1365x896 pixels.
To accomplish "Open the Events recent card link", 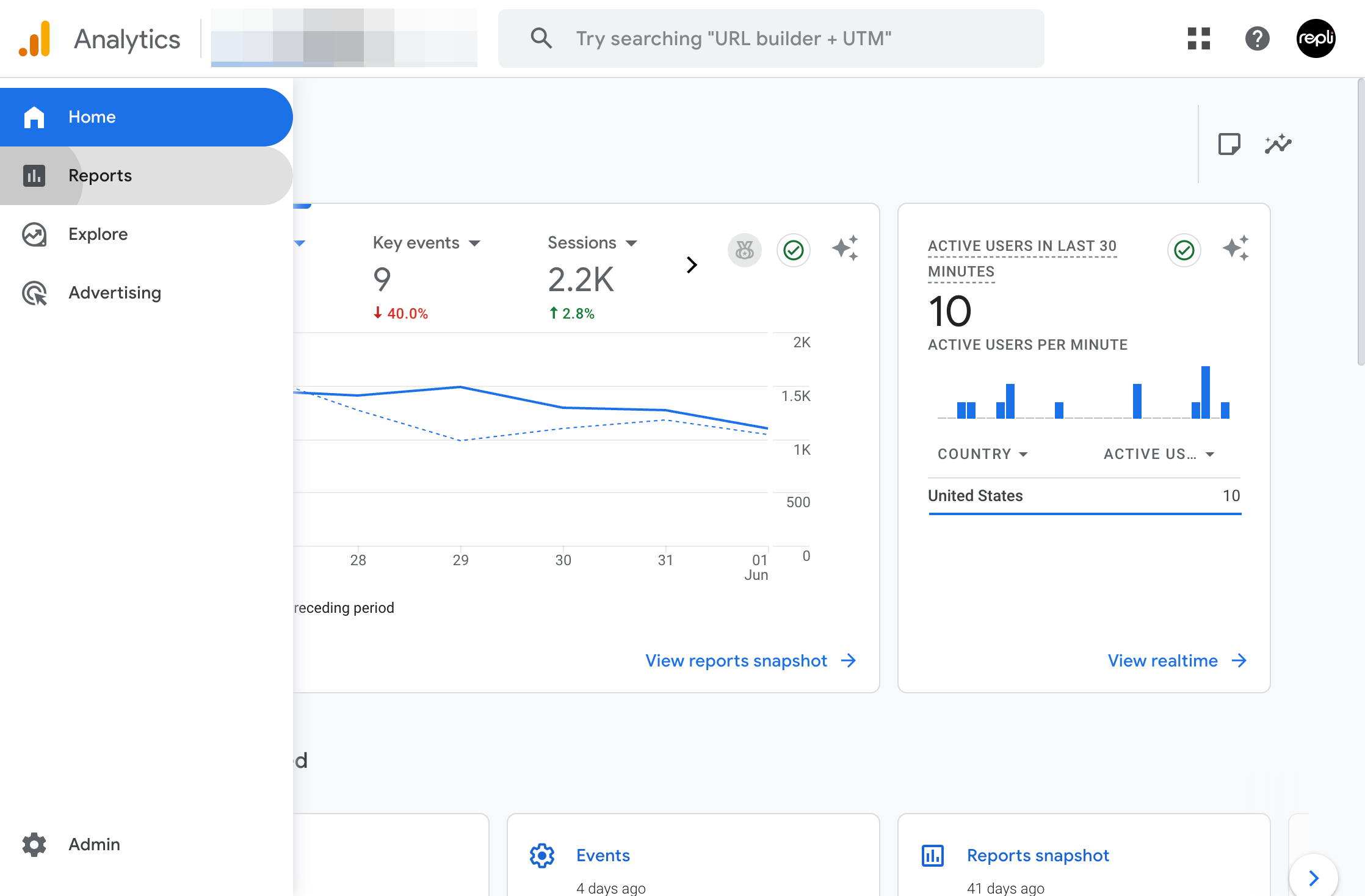I will pos(603,856).
